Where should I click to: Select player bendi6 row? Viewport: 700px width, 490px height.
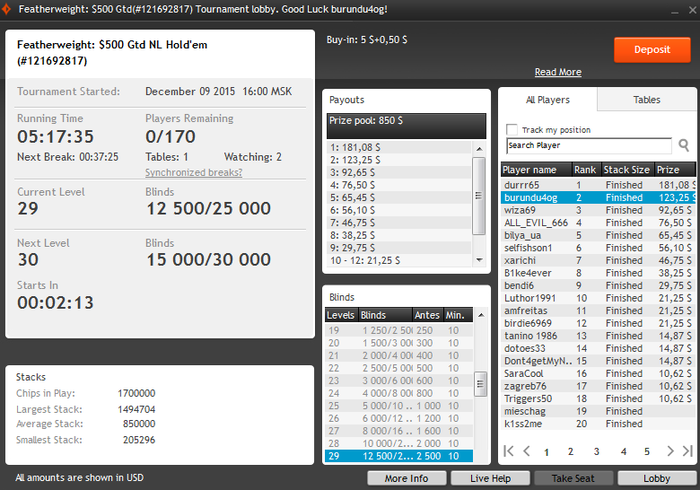pyautogui.click(x=598, y=285)
